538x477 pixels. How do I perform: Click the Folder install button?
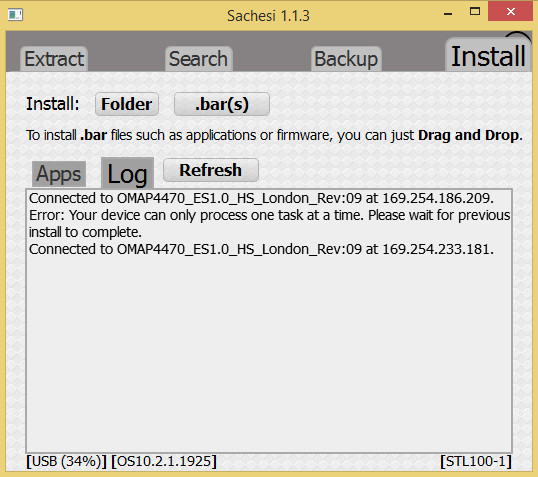[127, 104]
